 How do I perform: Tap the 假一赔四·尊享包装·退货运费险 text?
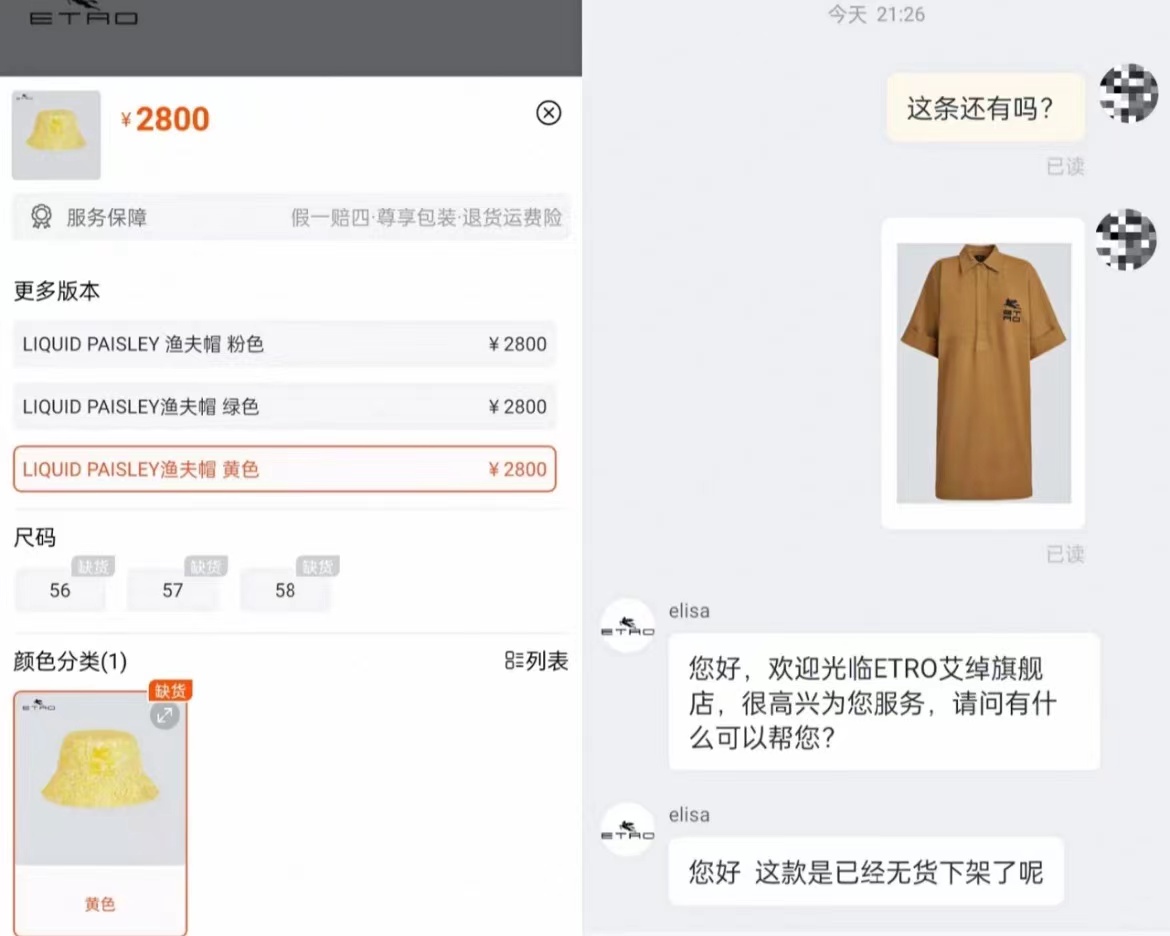coord(426,217)
